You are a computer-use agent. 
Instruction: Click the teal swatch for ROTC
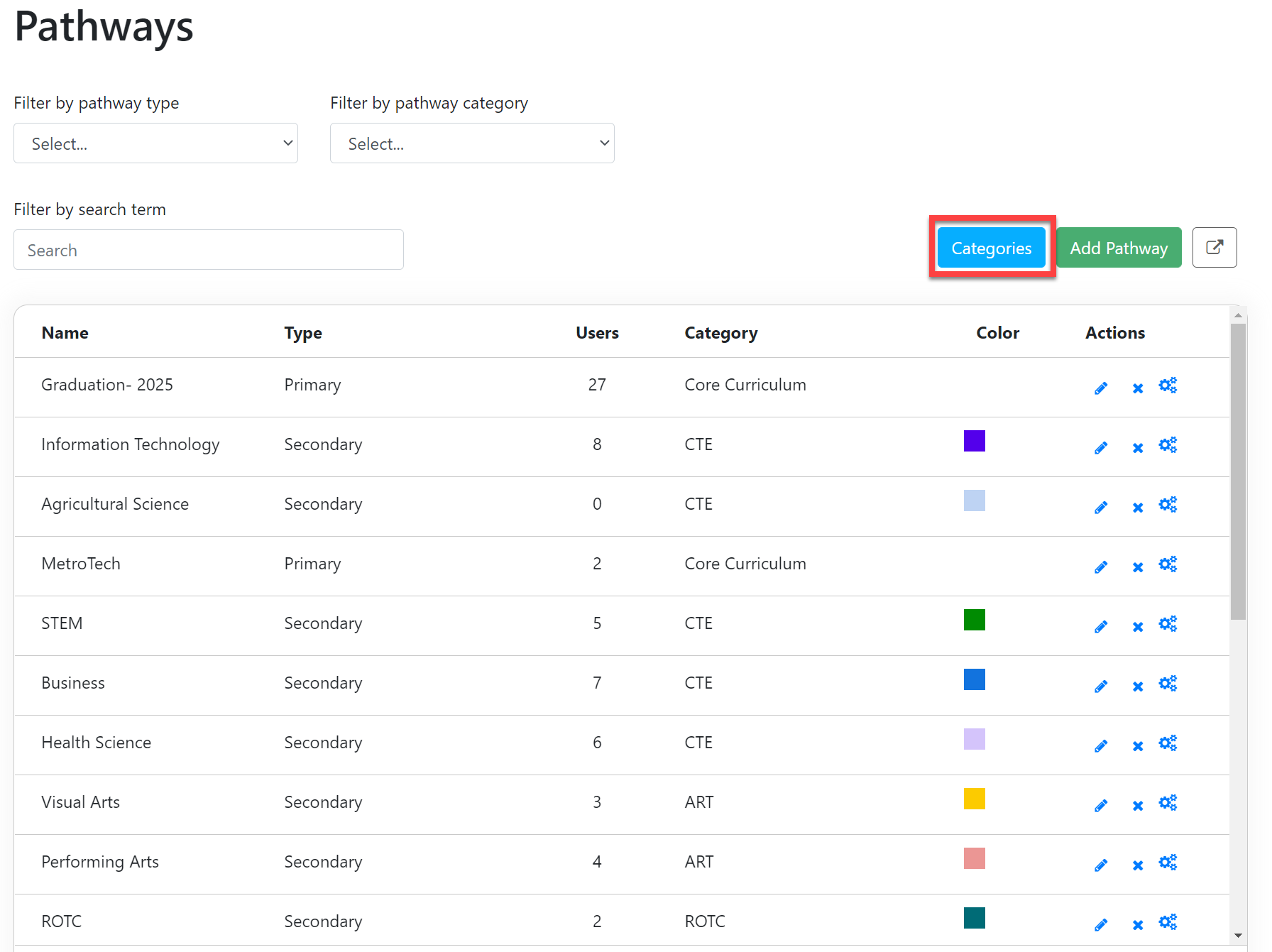click(975, 918)
